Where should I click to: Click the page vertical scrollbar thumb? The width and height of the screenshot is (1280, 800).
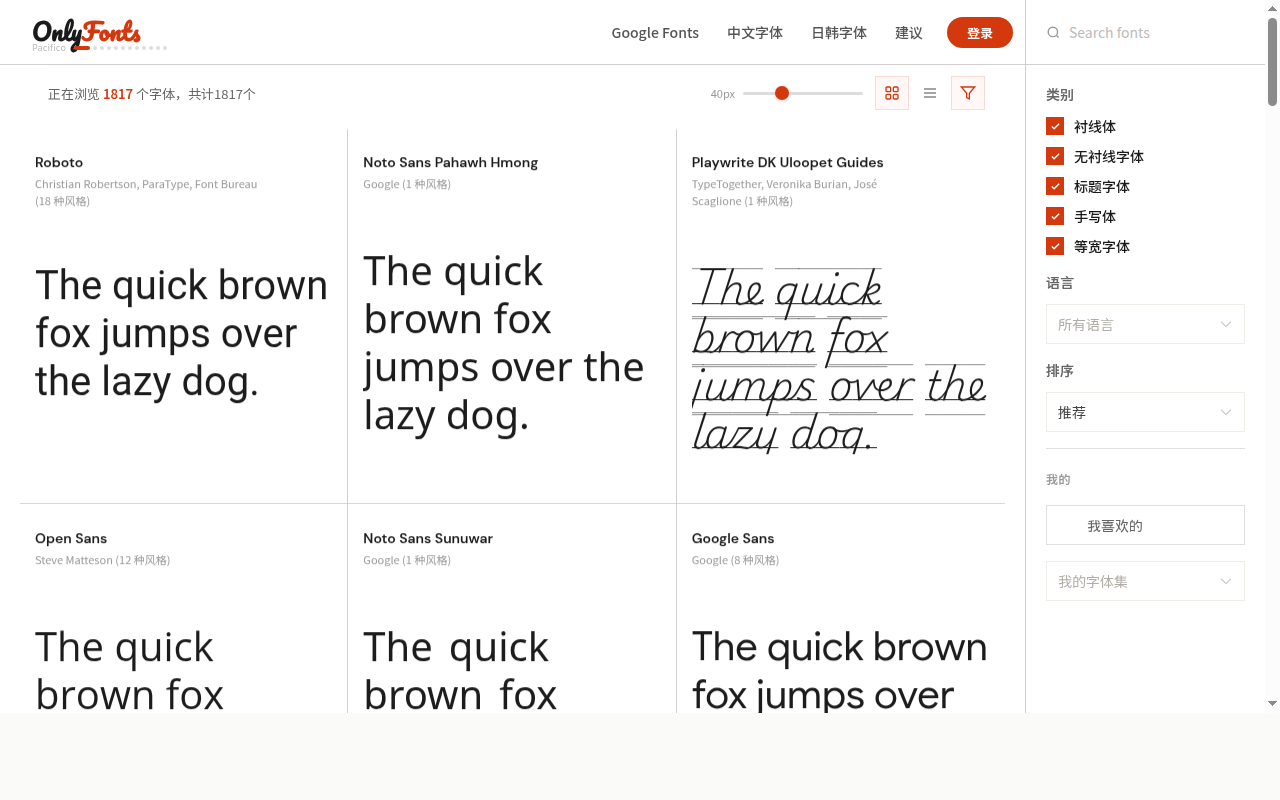point(1273,60)
